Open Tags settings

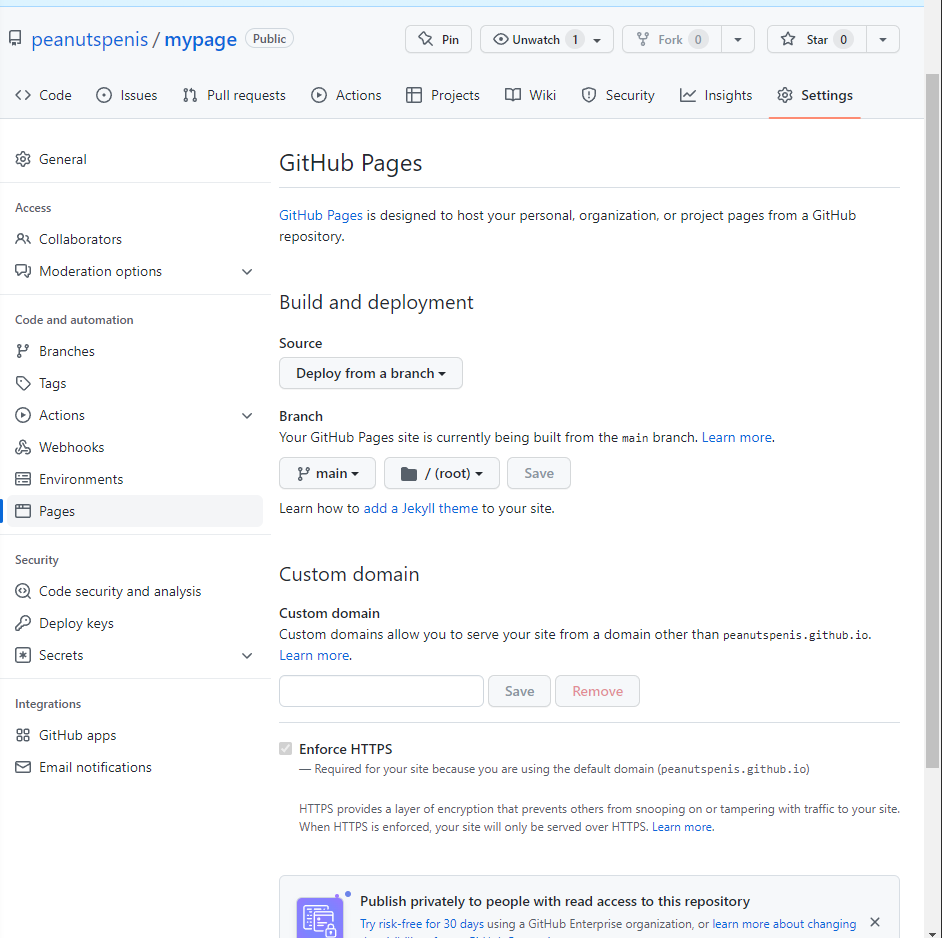tap(135, 383)
